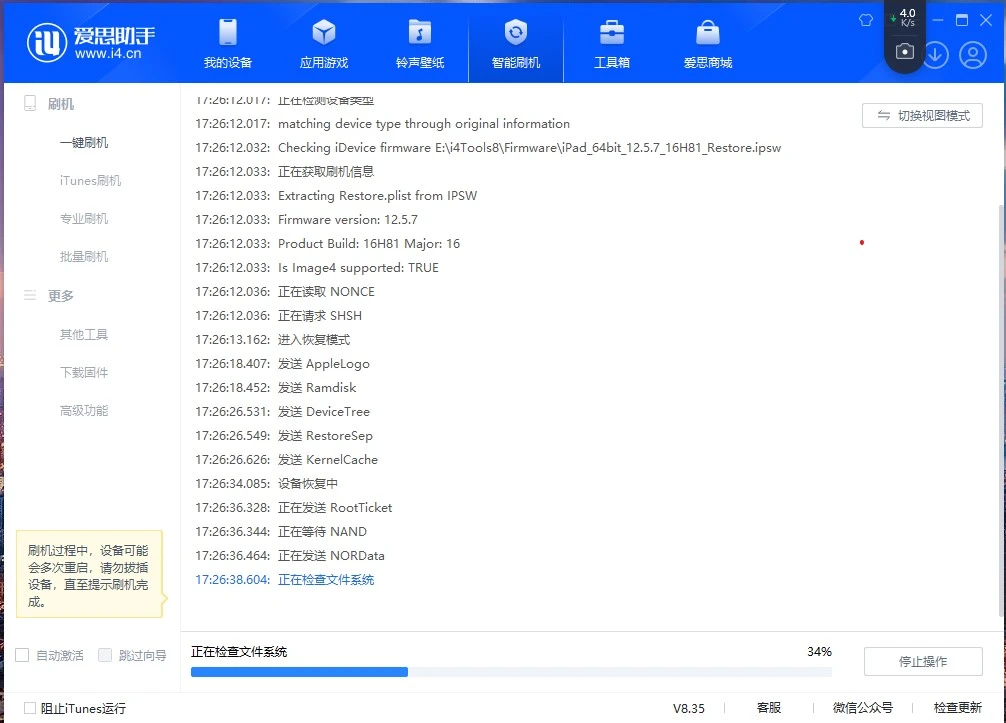Image resolution: width=1006 pixels, height=723 pixels.
Task: Click the 切换视图模式 switch view button
Action: pos(922,116)
